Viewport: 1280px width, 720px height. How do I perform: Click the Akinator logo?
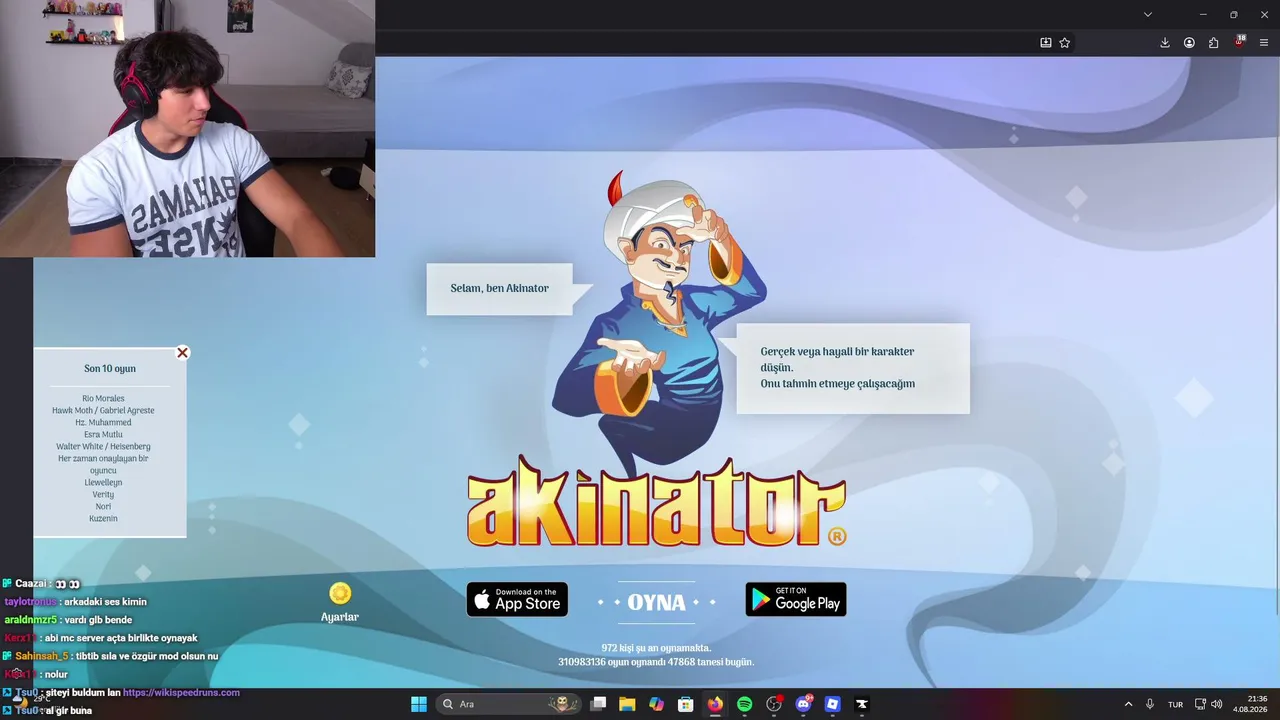coord(656,503)
